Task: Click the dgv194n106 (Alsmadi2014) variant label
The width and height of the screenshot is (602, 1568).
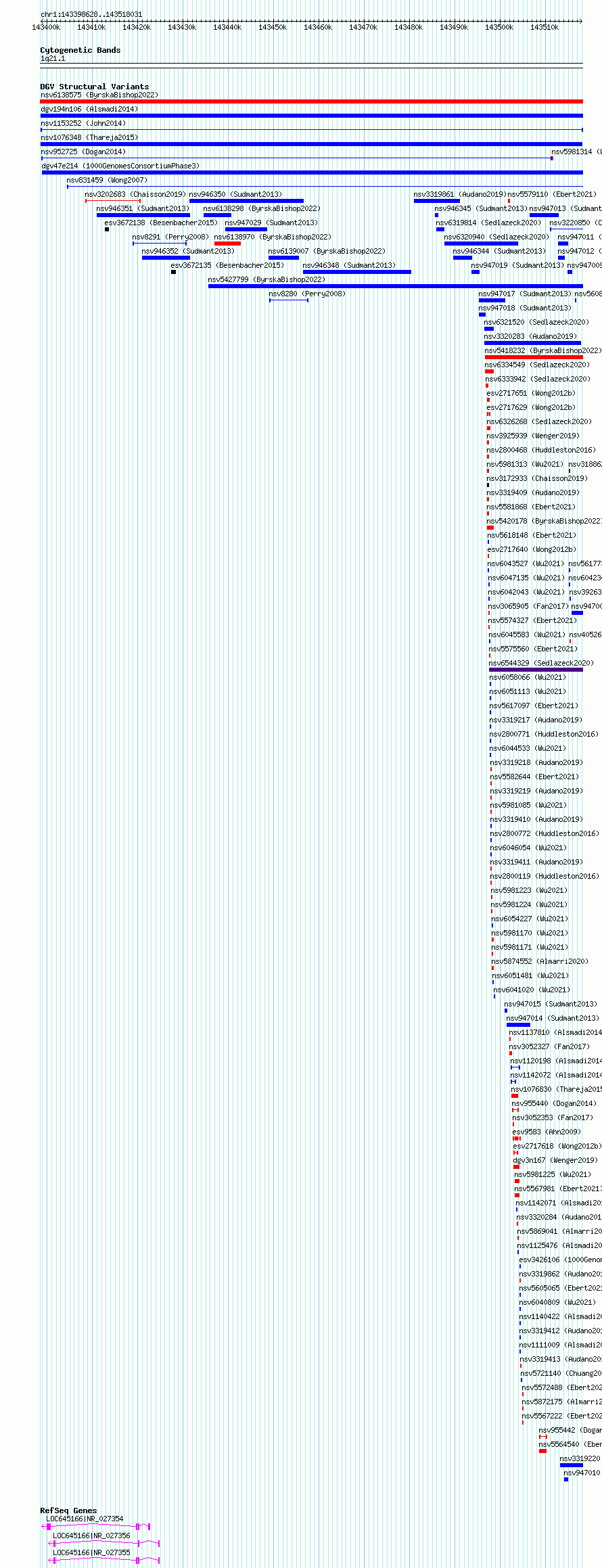Action: [89, 109]
